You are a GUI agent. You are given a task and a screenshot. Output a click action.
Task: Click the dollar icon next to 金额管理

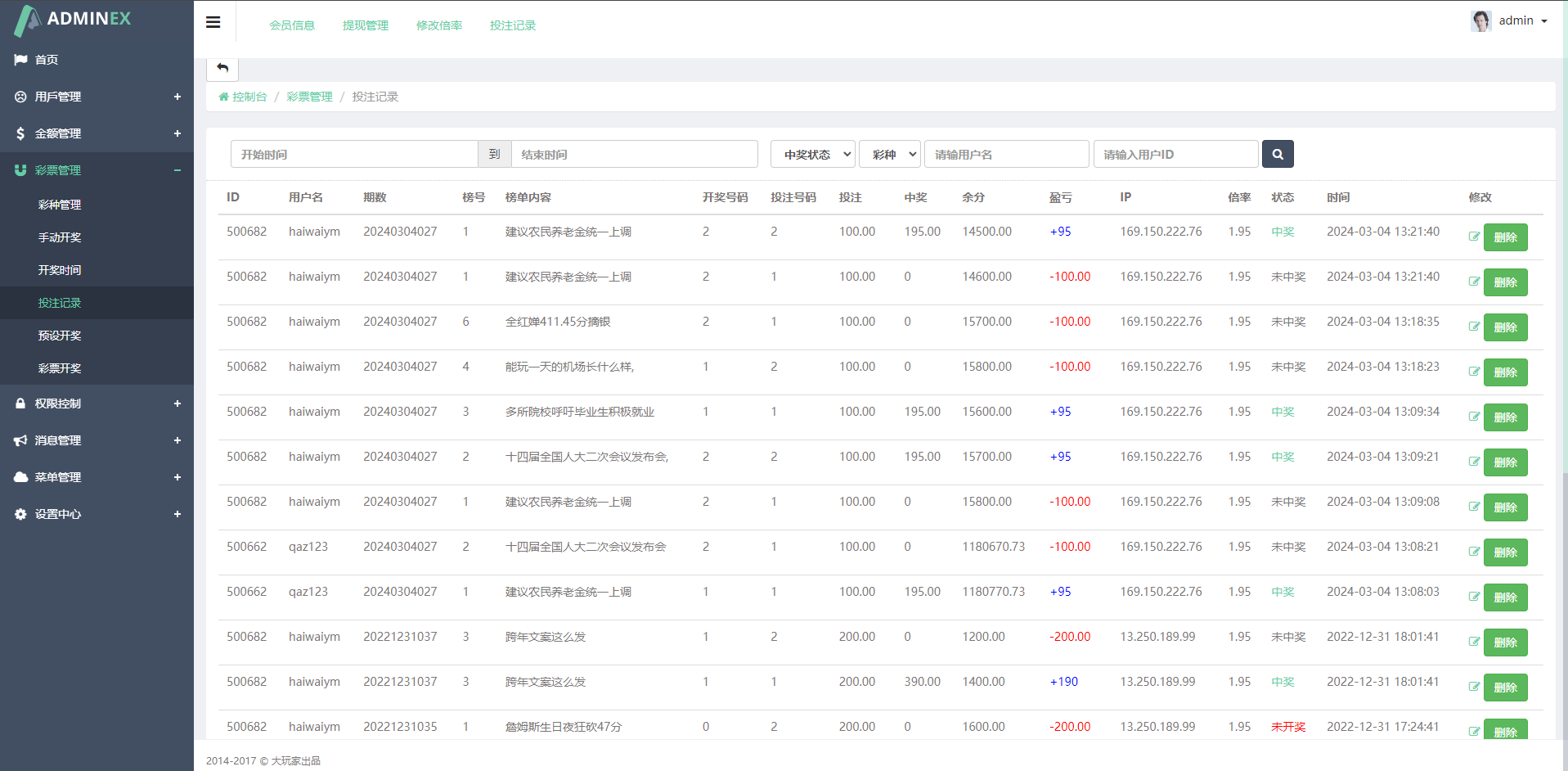tap(20, 133)
